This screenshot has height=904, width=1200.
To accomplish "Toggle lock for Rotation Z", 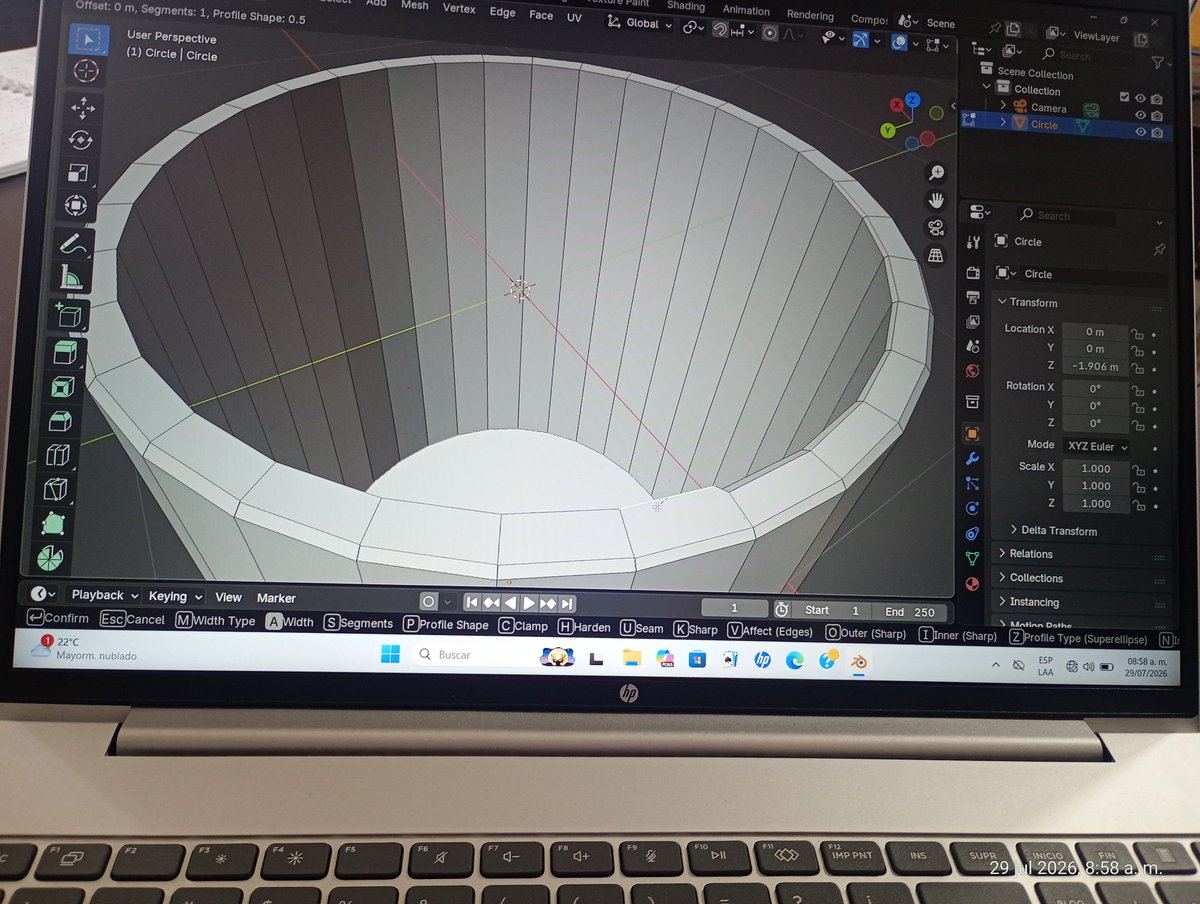I will tap(1137, 424).
